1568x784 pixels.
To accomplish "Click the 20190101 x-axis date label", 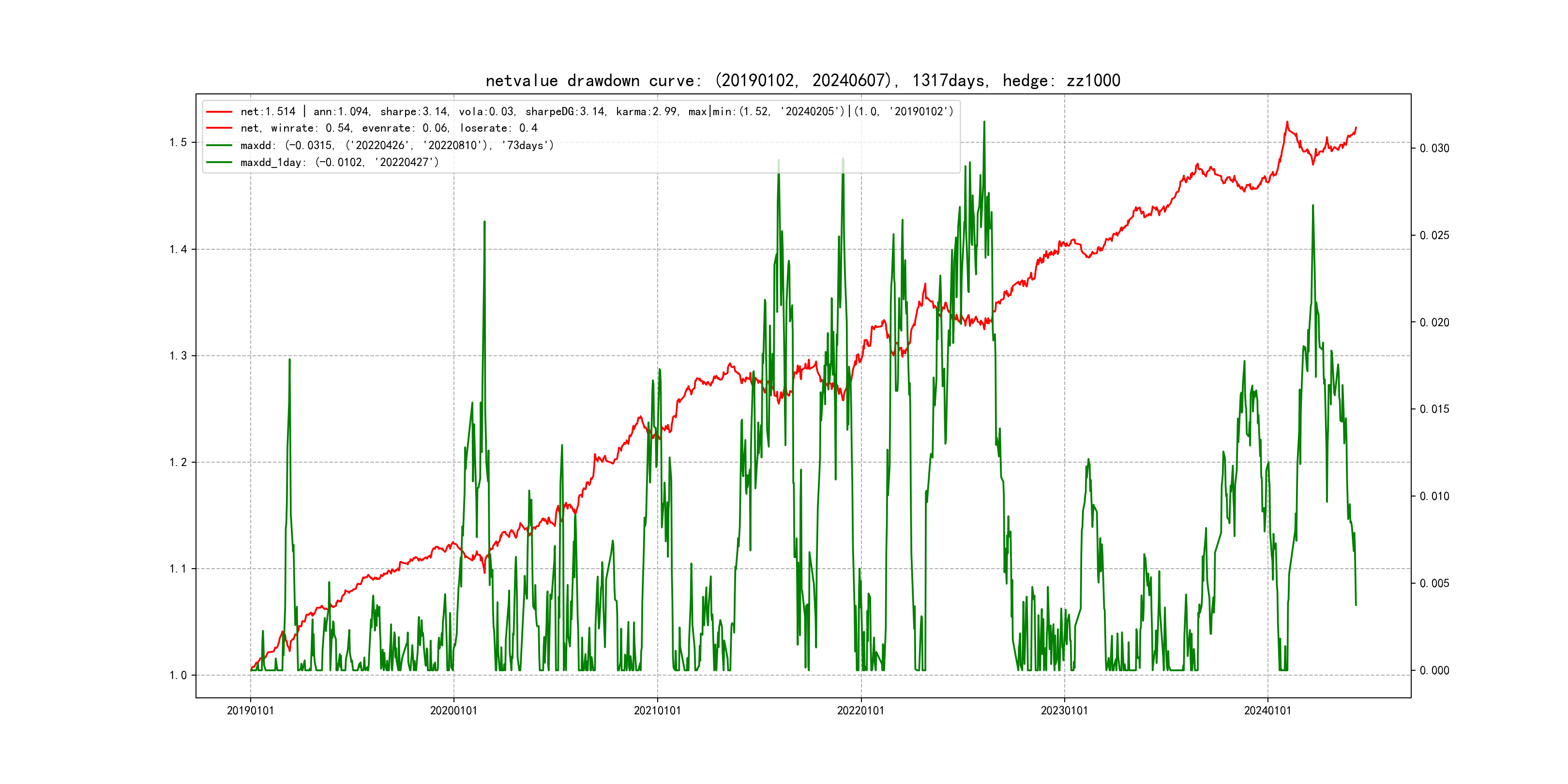I will [250, 711].
